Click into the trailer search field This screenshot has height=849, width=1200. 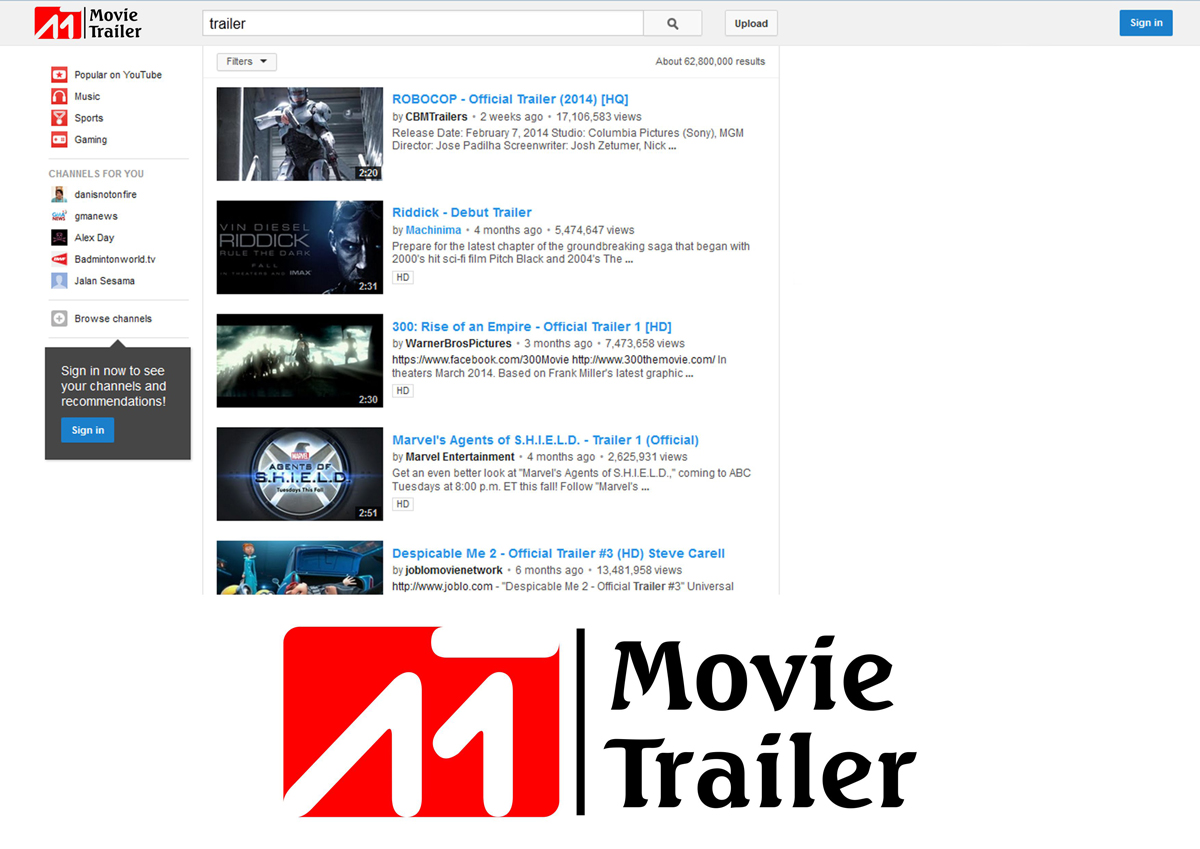tap(423, 23)
